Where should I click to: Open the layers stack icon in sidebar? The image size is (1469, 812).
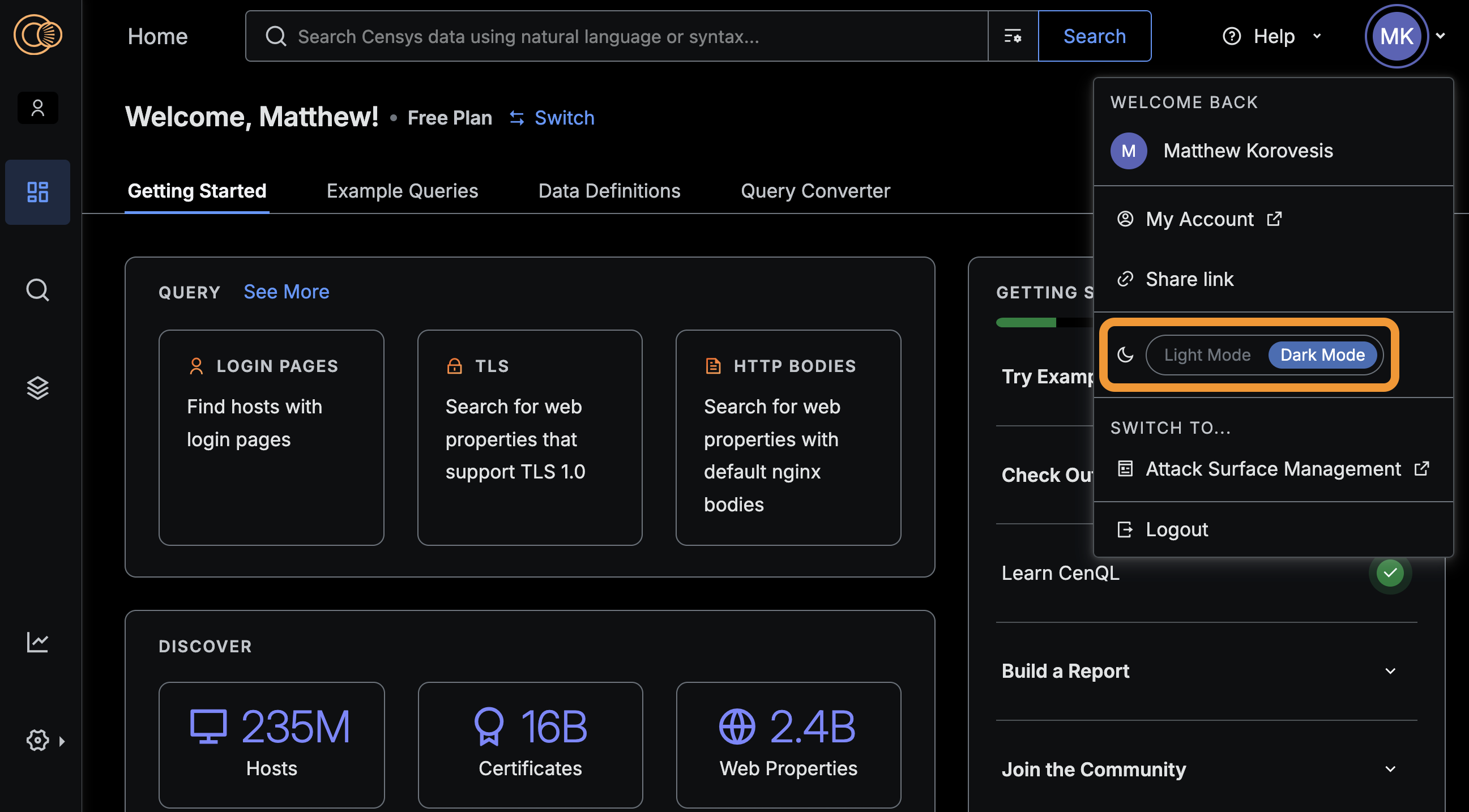click(x=37, y=388)
